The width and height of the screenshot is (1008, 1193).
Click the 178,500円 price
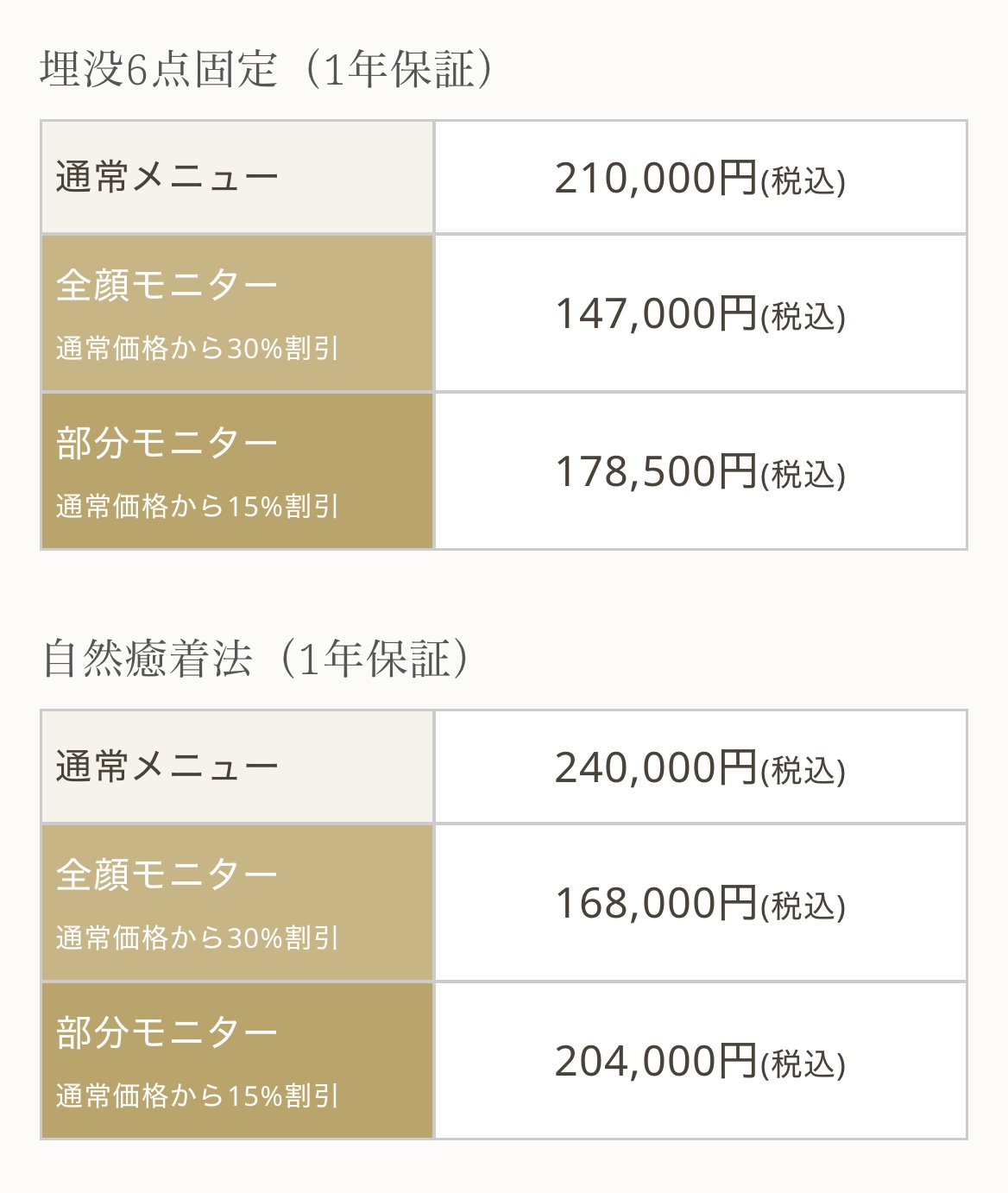coord(656,472)
